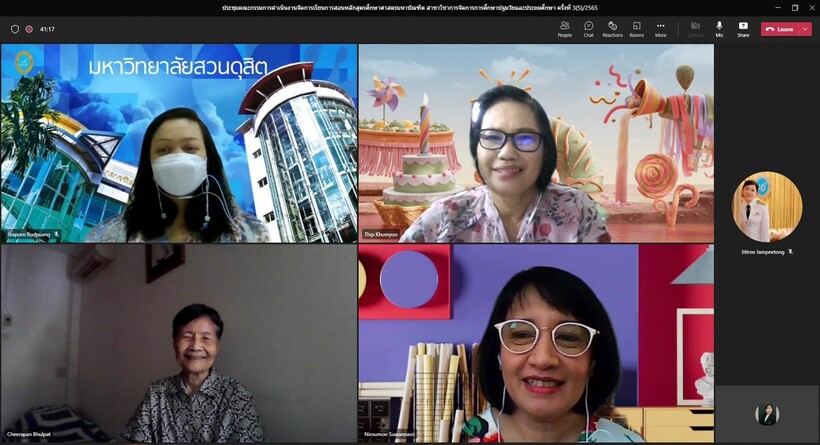Click the Niroumon Suwannasri name label
Viewport: 820px width, 445px height.
[390, 435]
